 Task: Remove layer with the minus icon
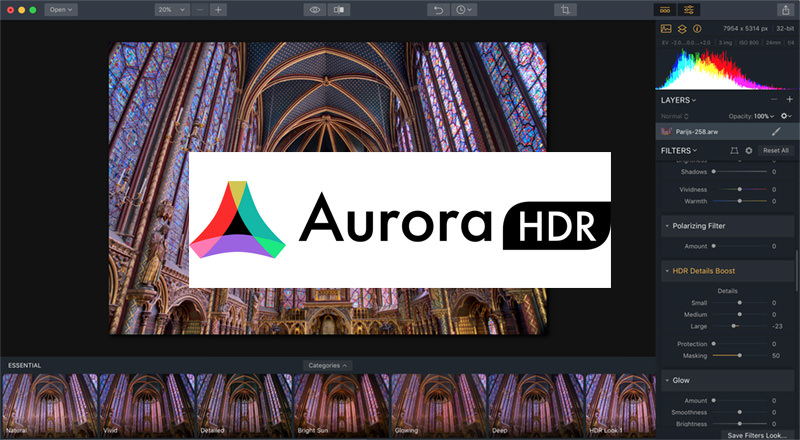tap(774, 100)
